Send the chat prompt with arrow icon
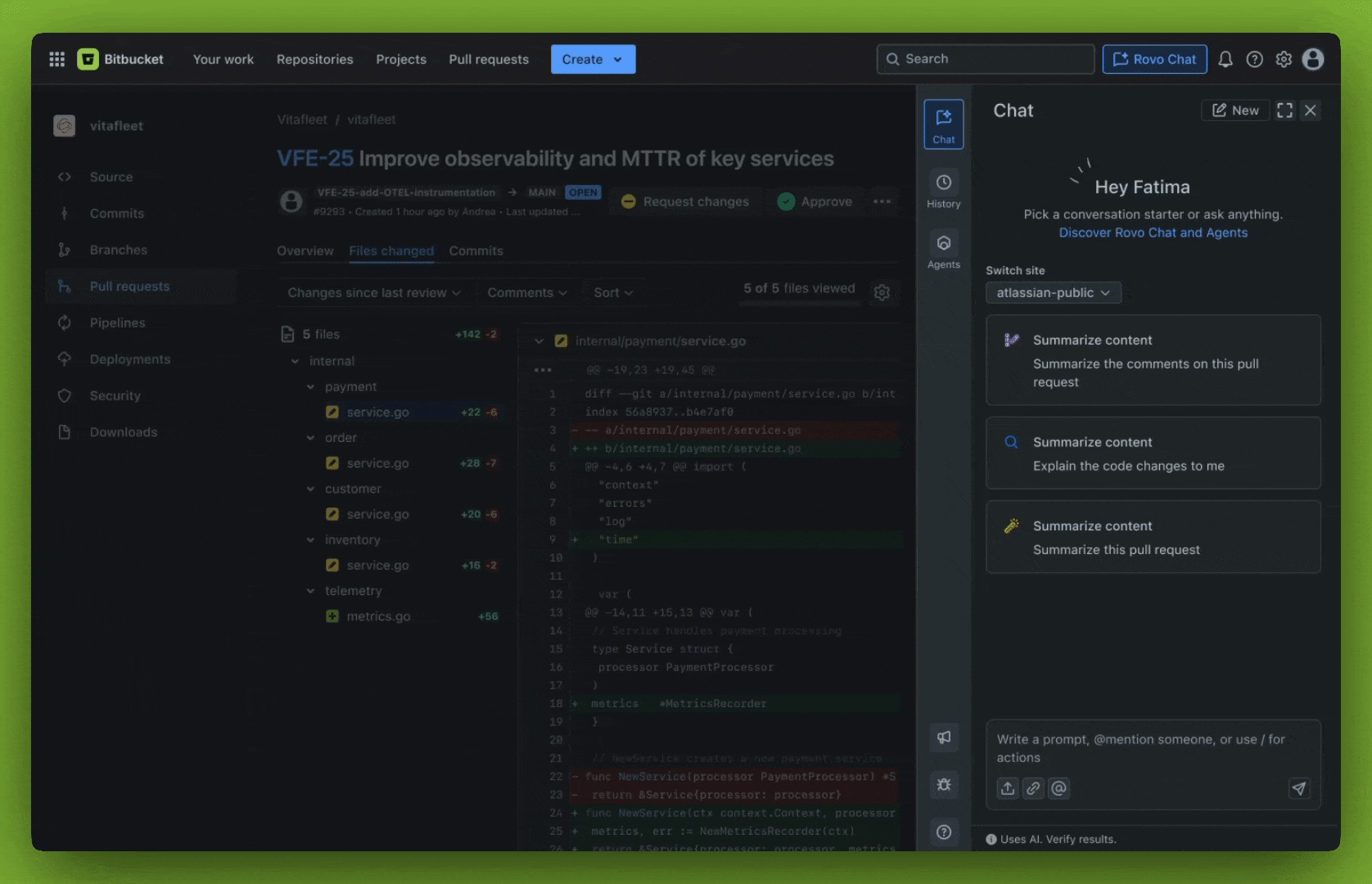This screenshot has height=884, width=1372. coord(1298,788)
